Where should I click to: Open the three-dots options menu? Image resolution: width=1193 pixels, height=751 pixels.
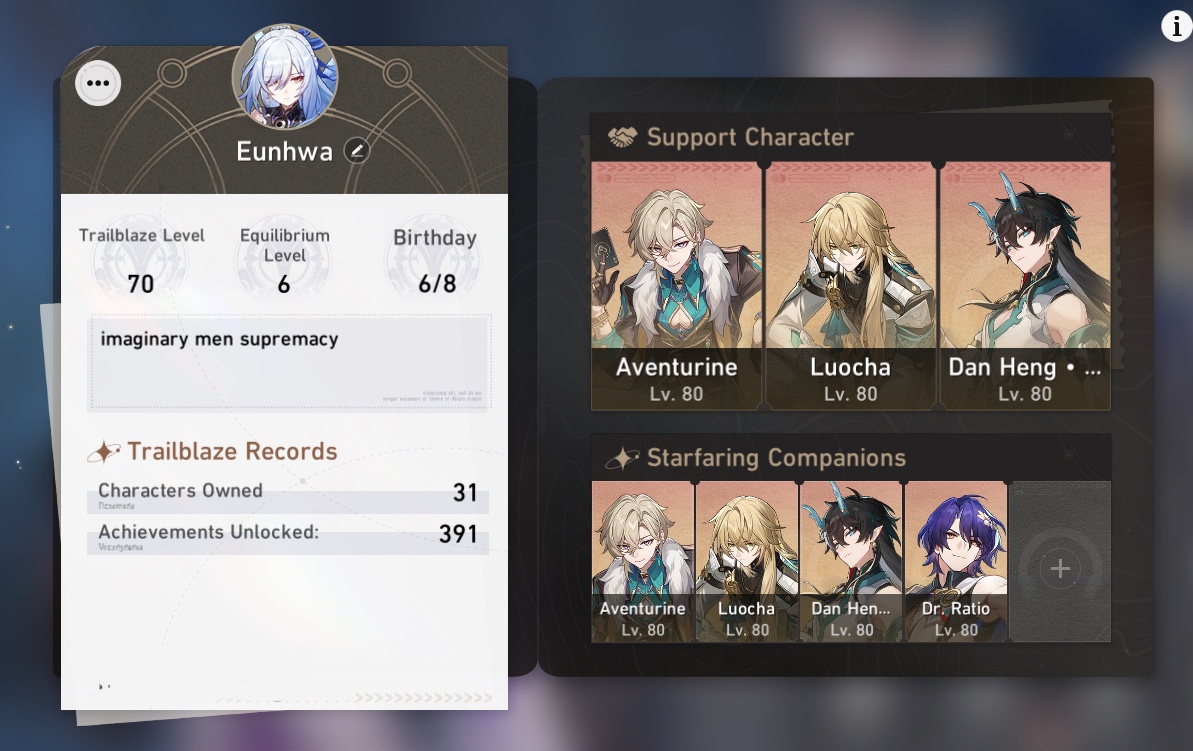click(98, 83)
